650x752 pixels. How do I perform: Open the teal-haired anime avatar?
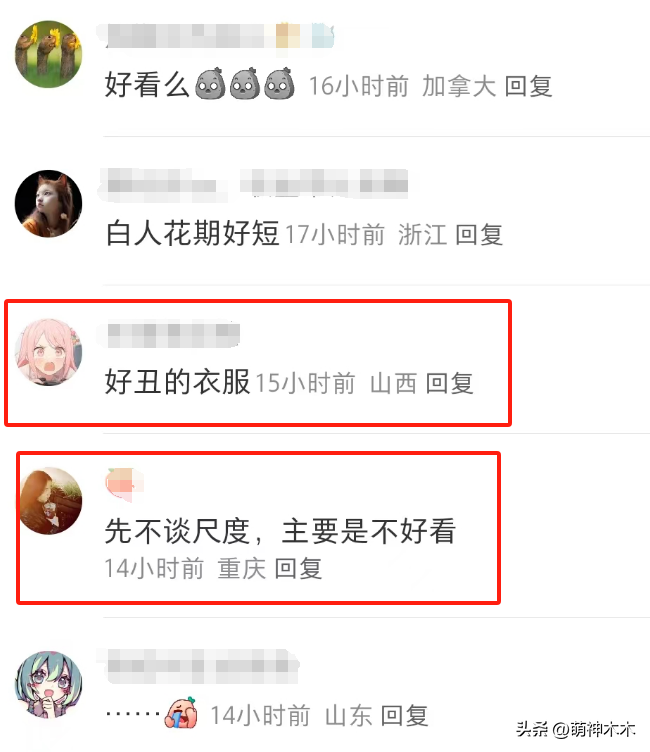[x=48, y=684]
